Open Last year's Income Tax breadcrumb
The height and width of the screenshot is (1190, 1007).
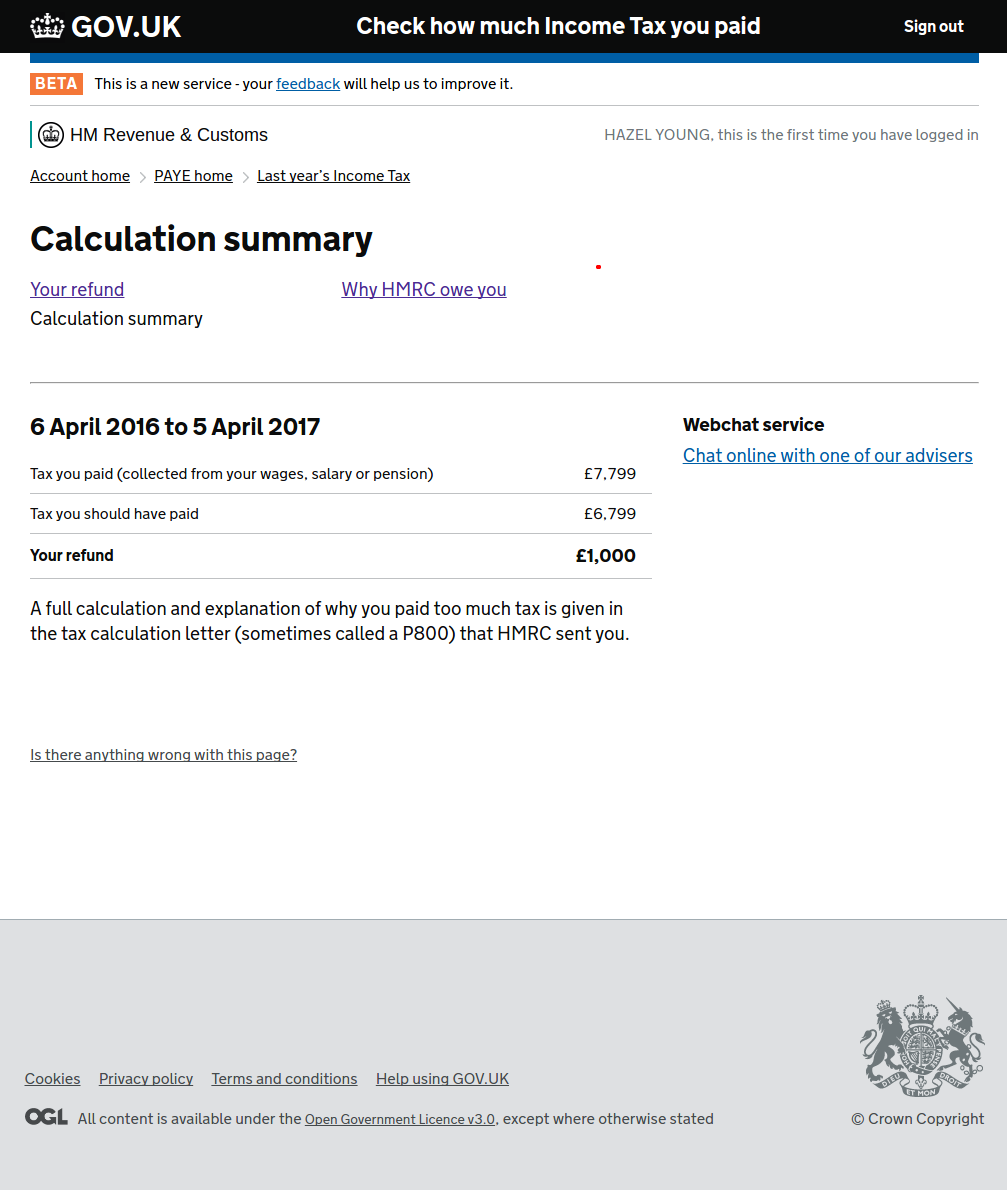(x=333, y=176)
